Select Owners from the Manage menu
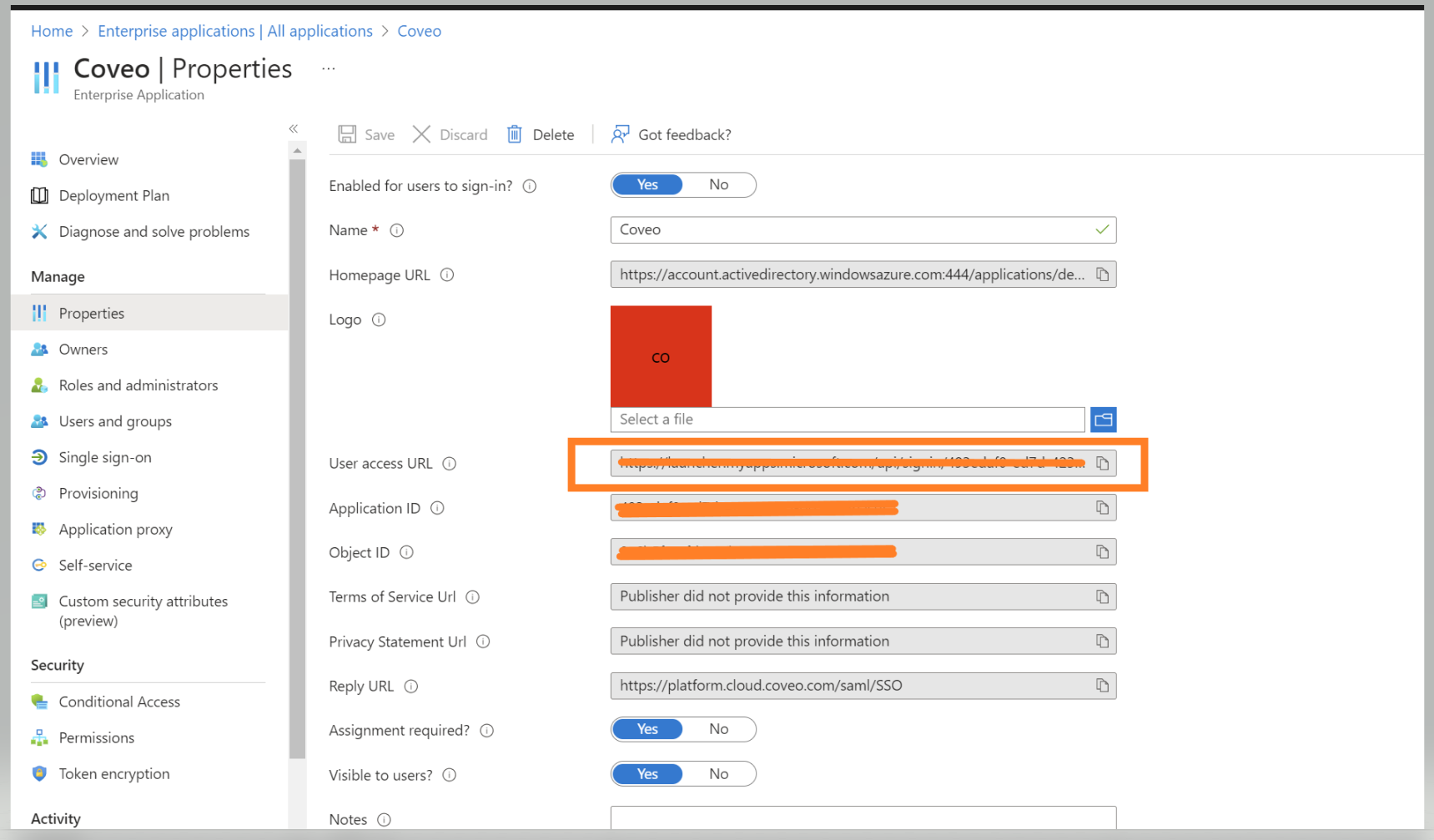 click(x=83, y=349)
